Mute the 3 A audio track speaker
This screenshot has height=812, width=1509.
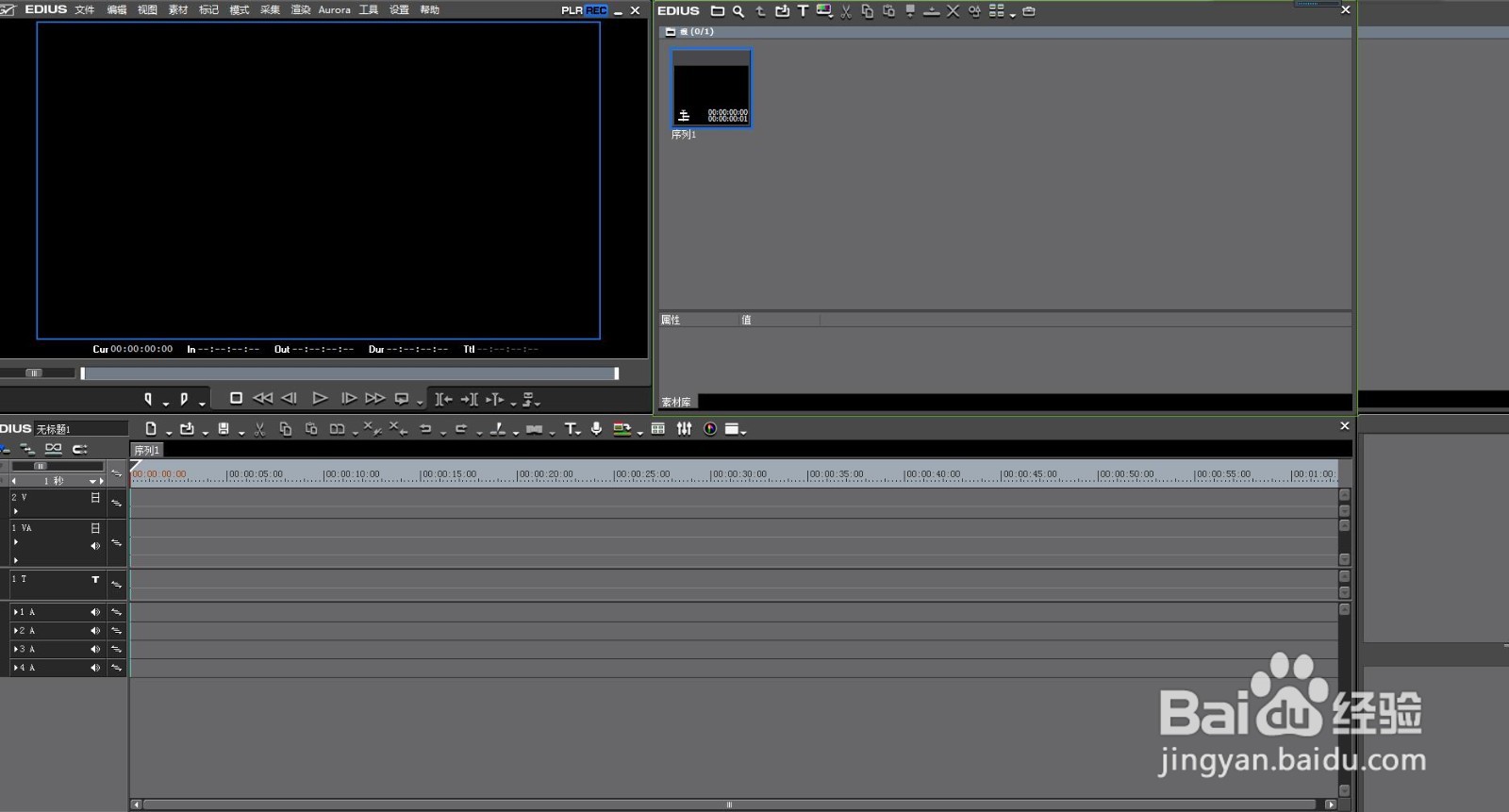click(x=95, y=650)
